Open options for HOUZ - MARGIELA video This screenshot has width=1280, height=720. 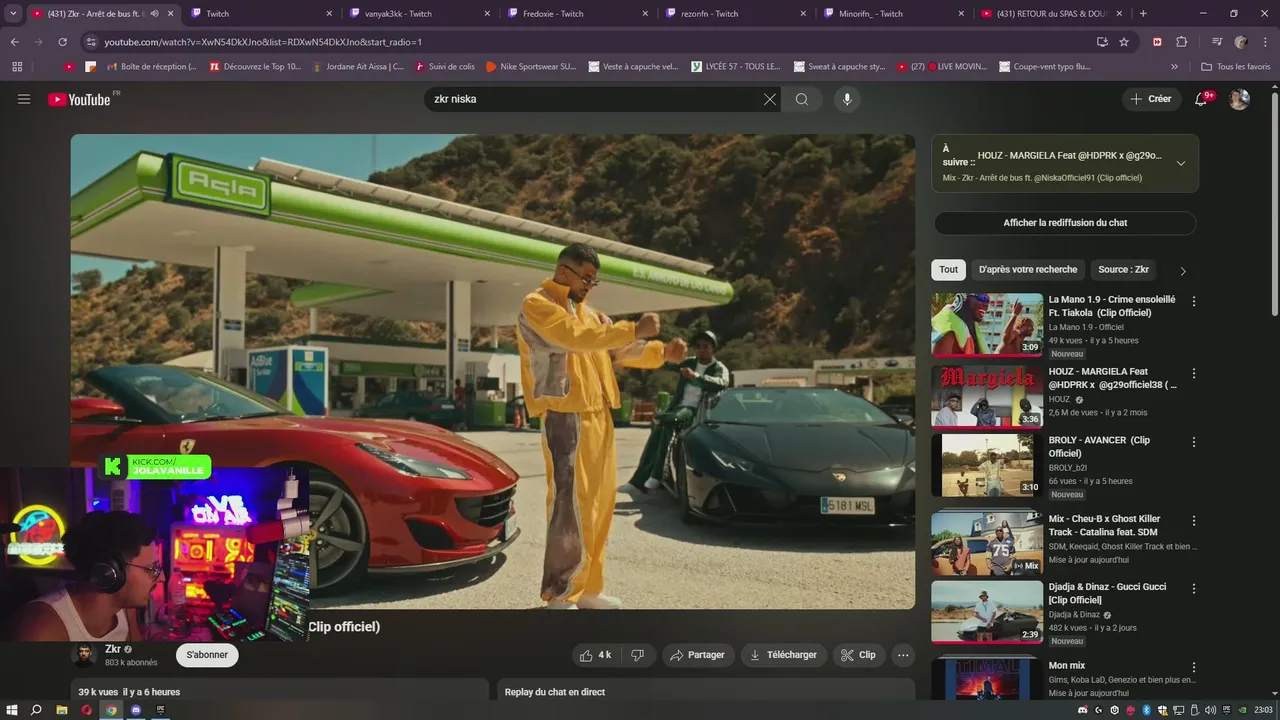tap(1193, 373)
